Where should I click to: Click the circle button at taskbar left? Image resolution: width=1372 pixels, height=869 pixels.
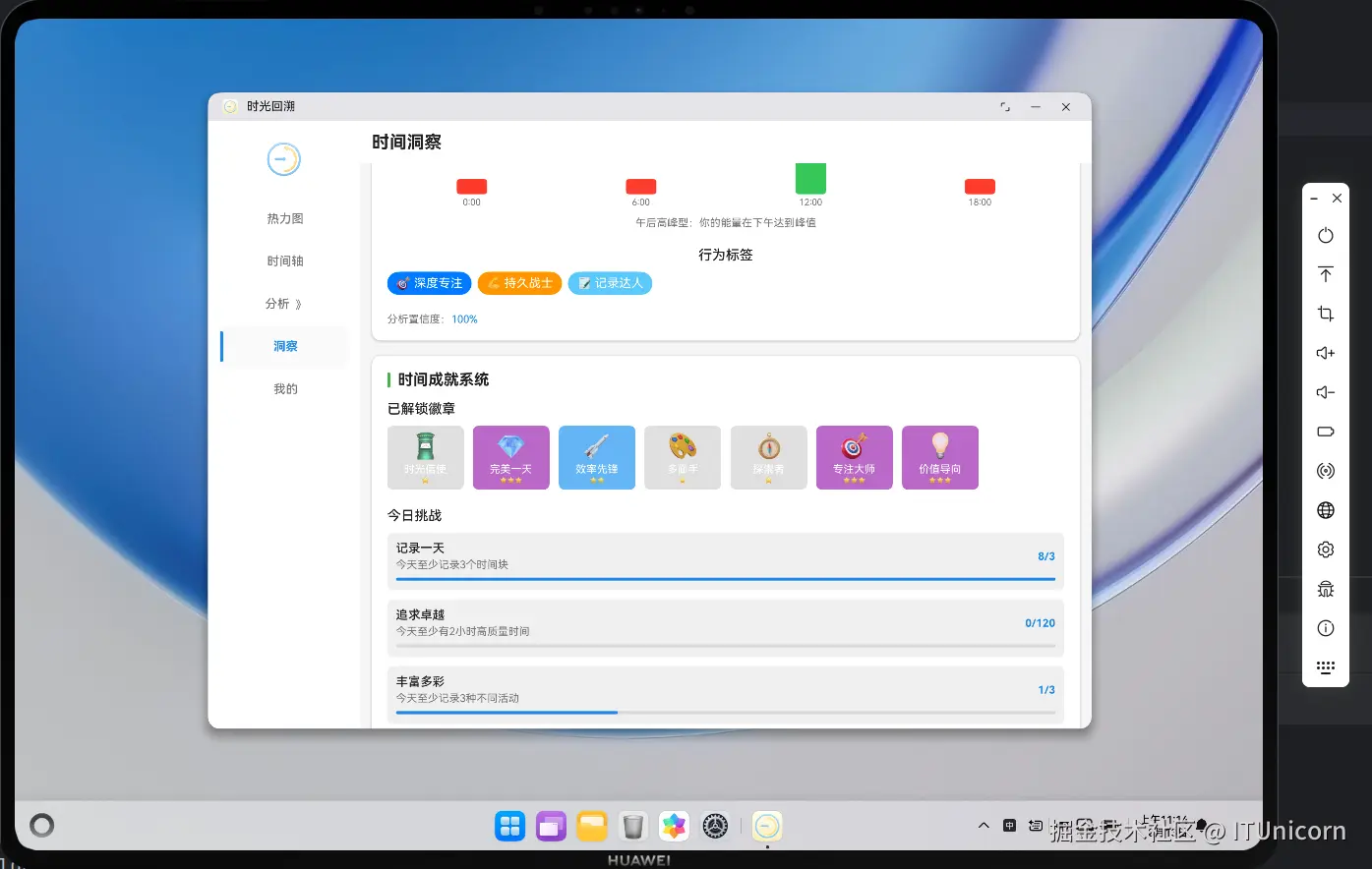tap(42, 826)
